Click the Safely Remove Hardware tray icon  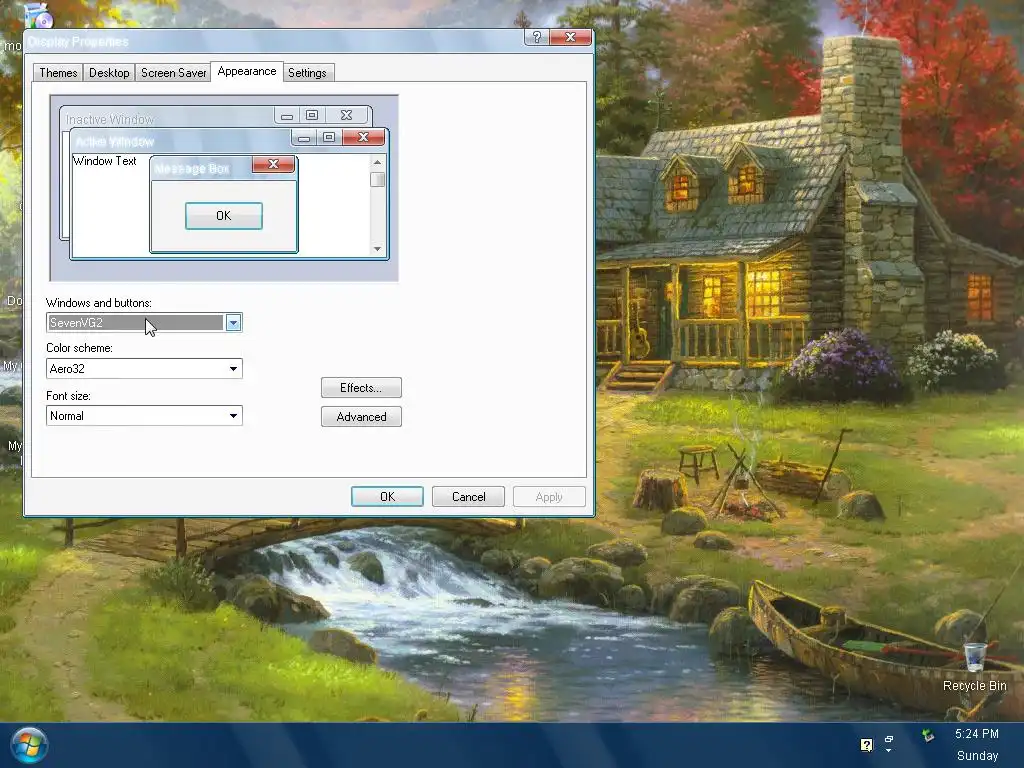coord(928,736)
